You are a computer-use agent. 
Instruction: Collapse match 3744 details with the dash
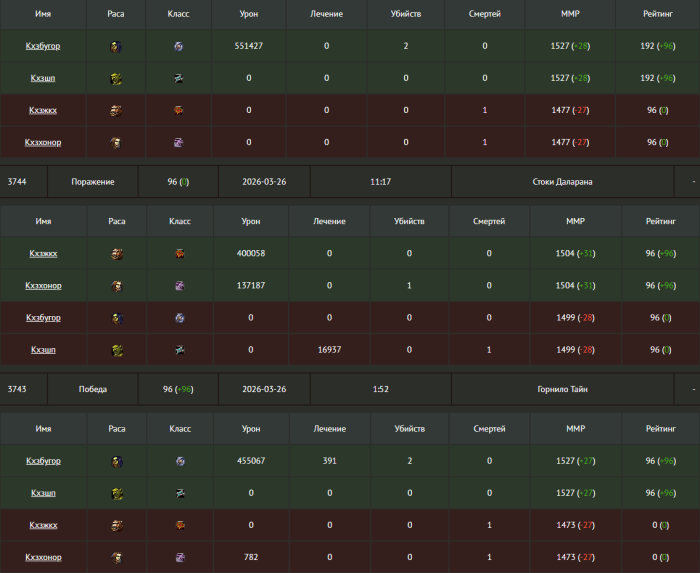(x=692, y=182)
